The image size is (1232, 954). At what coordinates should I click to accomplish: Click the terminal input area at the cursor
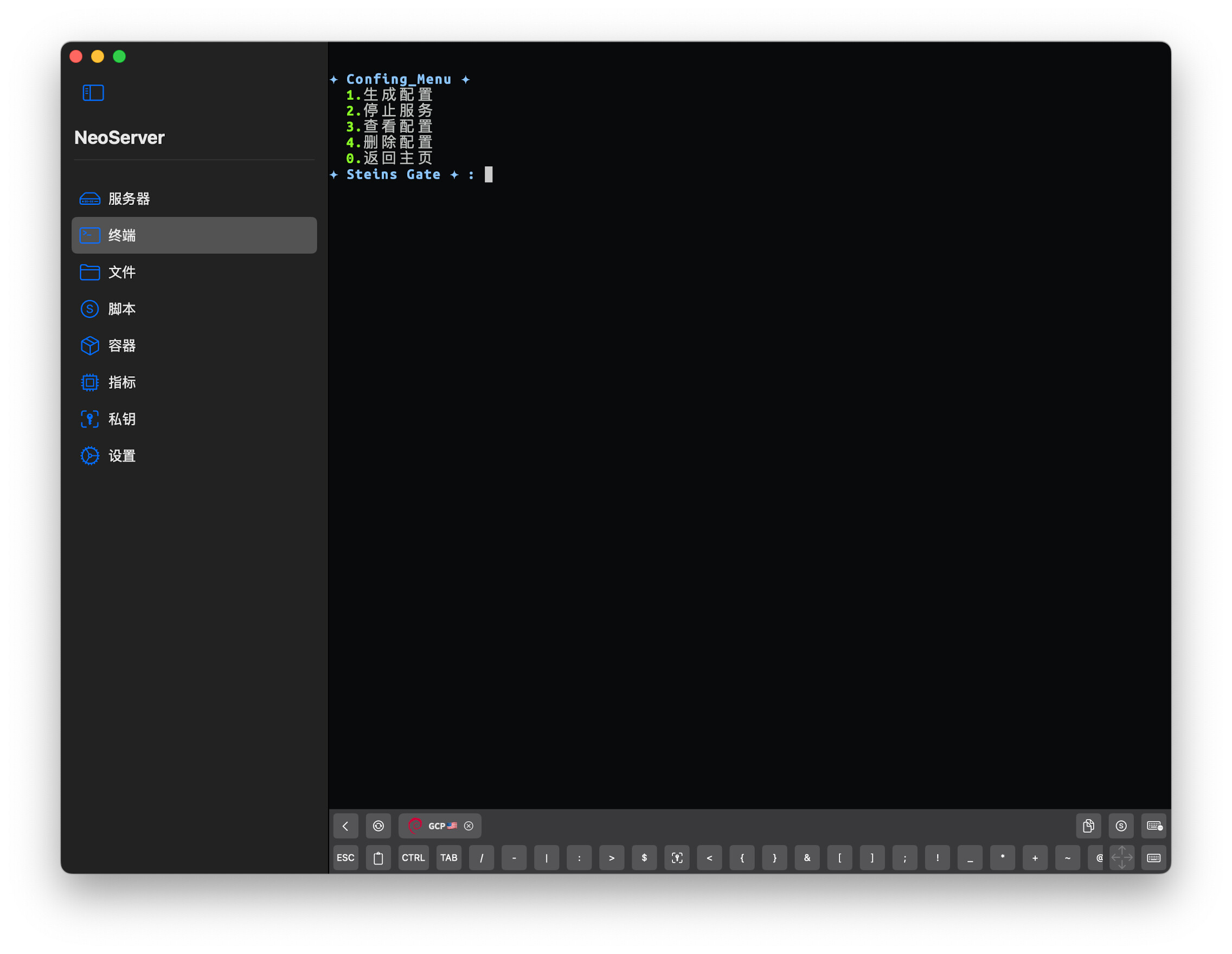[x=489, y=175]
